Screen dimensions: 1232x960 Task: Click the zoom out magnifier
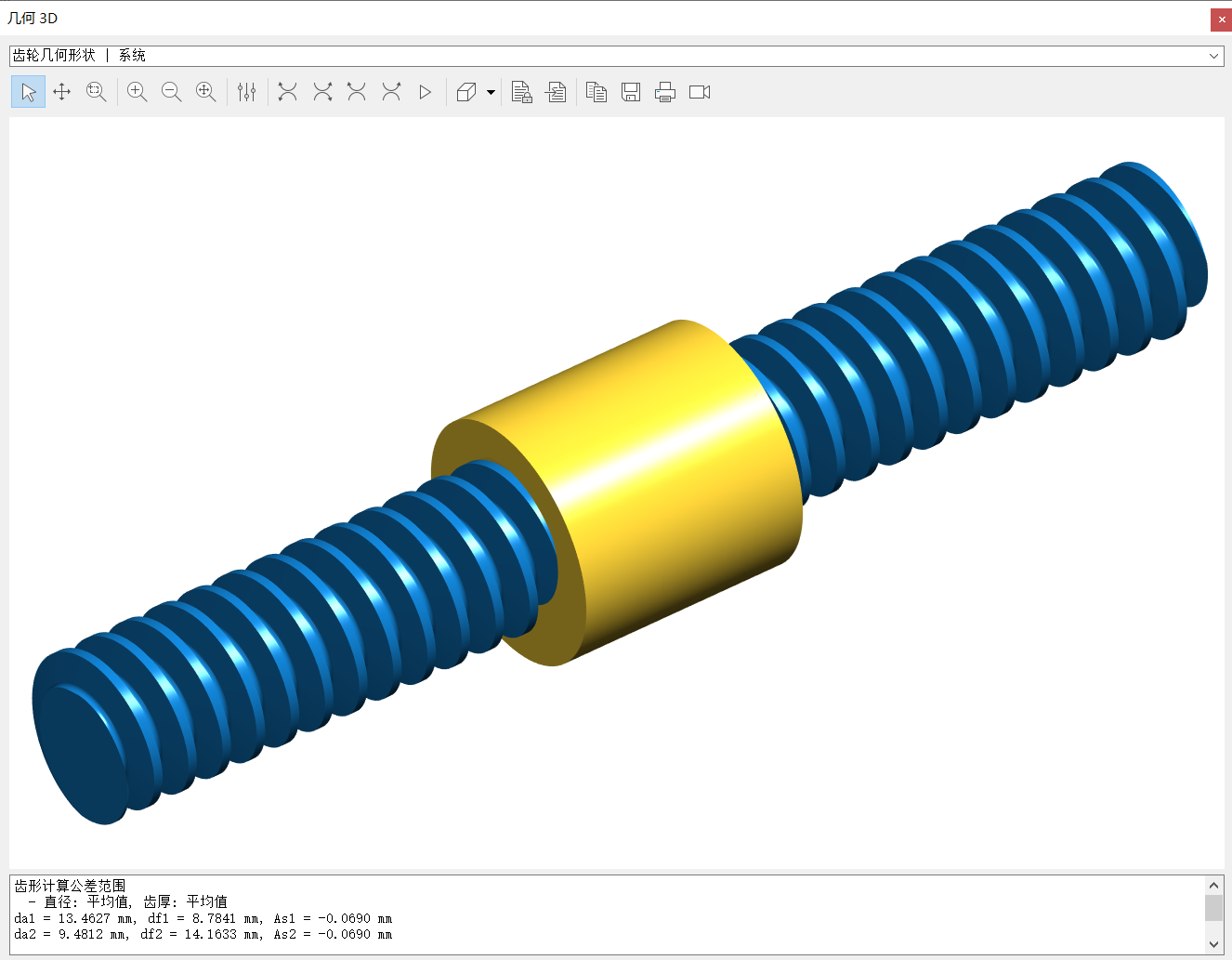[172, 92]
